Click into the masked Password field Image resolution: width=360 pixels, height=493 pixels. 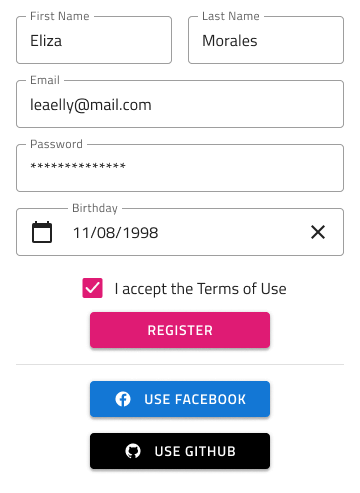point(180,168)
